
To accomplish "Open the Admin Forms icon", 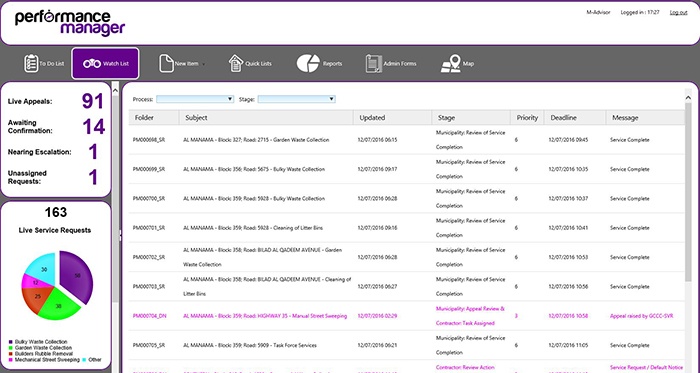I will [x=374, y=63].
